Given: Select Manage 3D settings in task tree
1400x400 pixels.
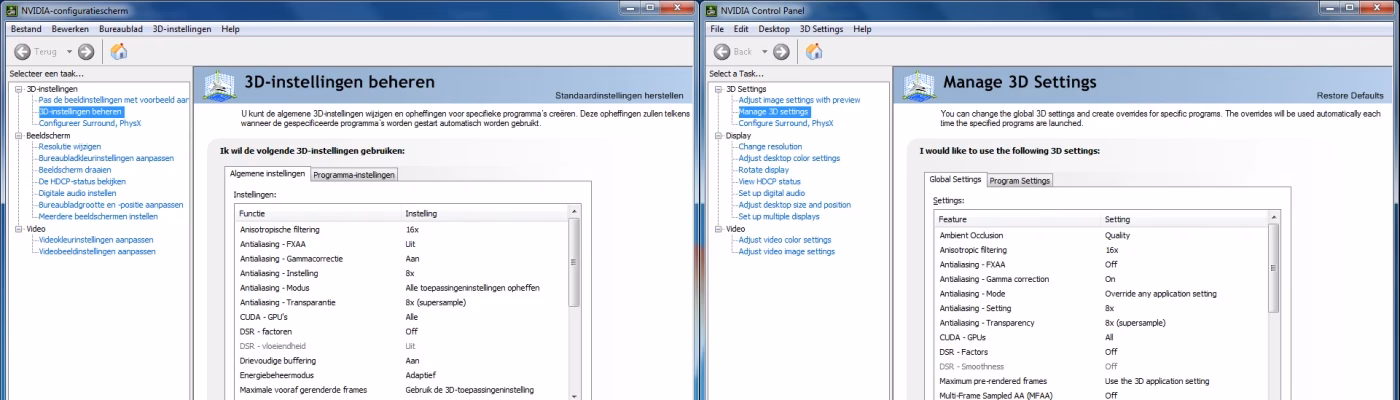Looking at the screenshot, I should click(774, 112).
